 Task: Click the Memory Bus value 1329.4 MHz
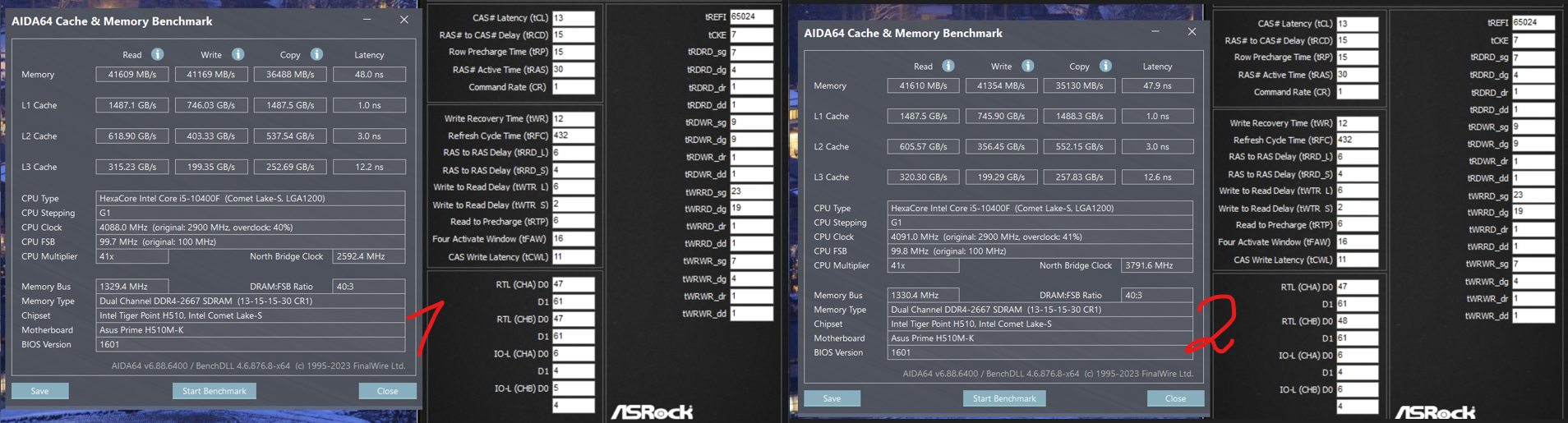click(x=132, y=287)
